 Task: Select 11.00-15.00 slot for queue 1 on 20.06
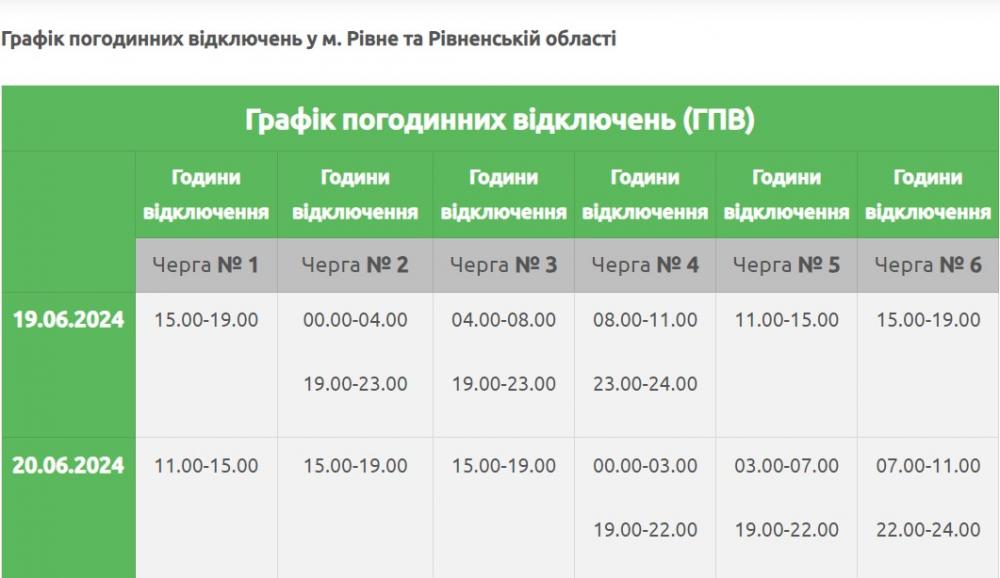click(x=206, y=466)
